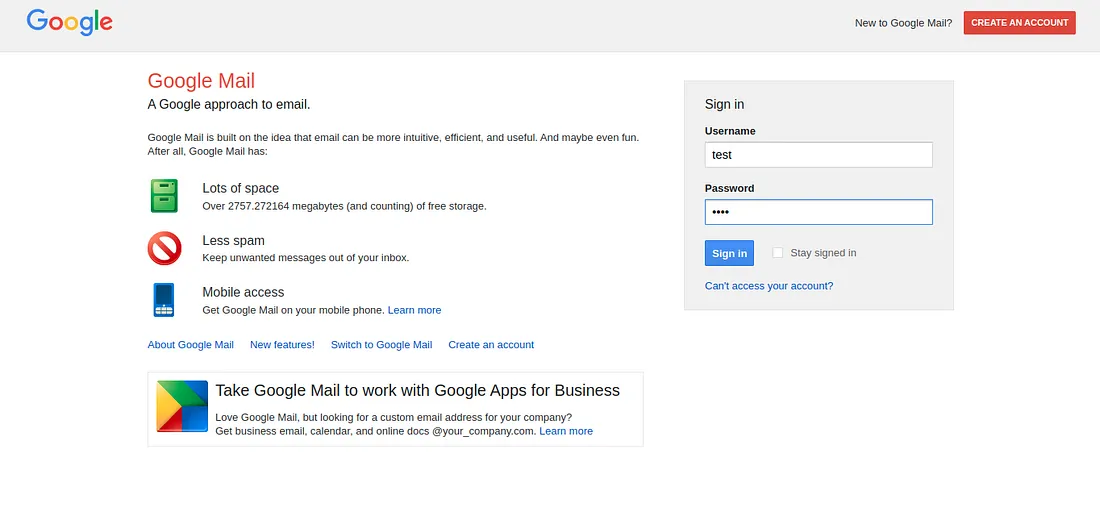Screen dimensions: 1100x507
Task: Open the New features! link
Action: pyautogui.click(x=283, y=345)
